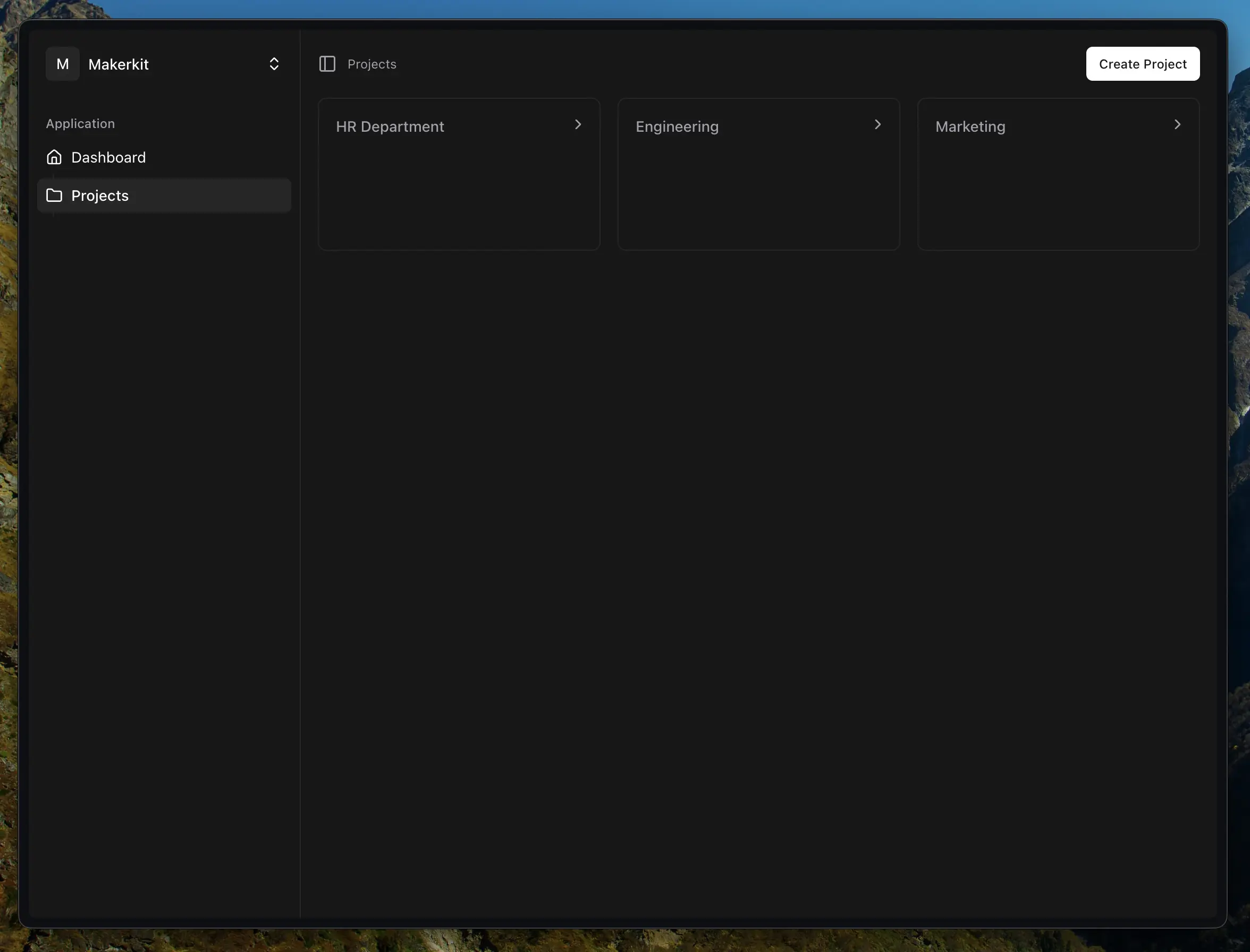
Task: Click the Dashboard home icon
Action: click(x=54, y=157)
